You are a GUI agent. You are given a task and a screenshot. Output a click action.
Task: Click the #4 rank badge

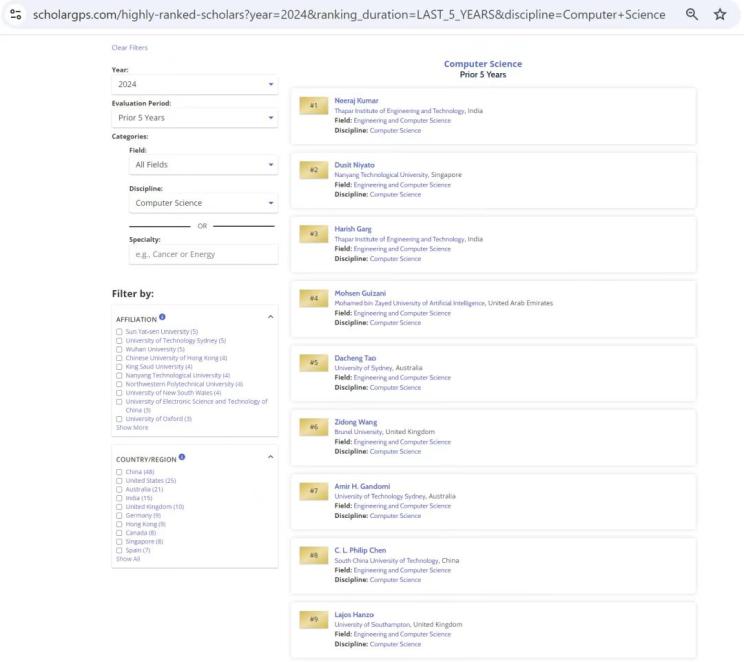pos(314,298)
